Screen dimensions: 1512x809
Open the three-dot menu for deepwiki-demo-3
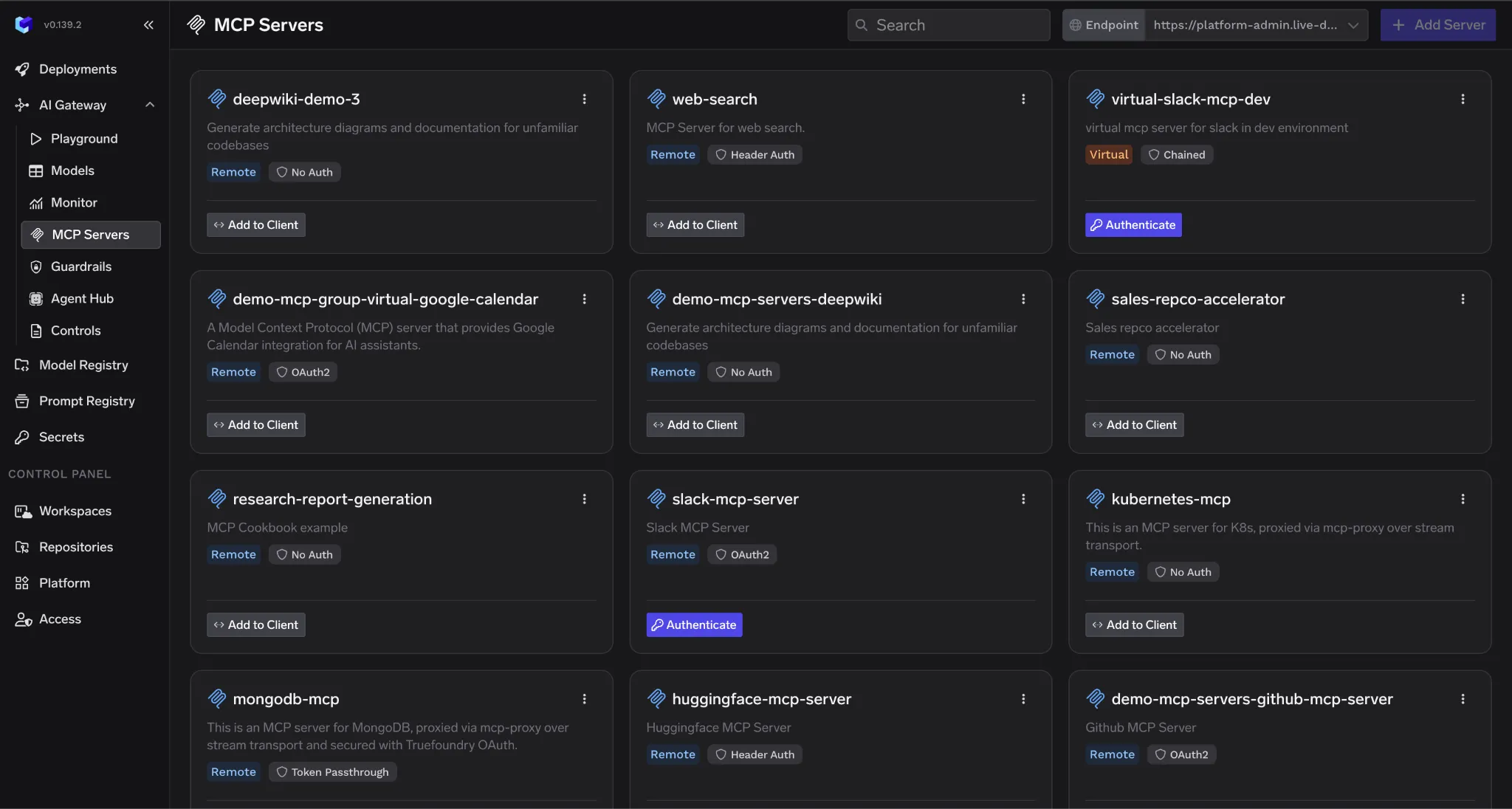click(584, 99)
